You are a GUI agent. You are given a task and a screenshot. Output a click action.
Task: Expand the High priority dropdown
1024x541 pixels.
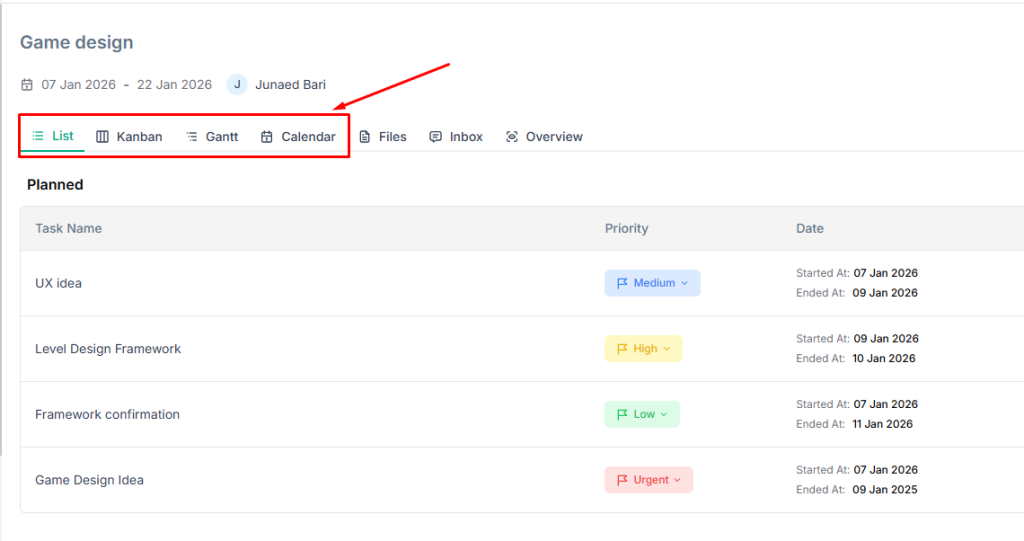click(667, 349)
